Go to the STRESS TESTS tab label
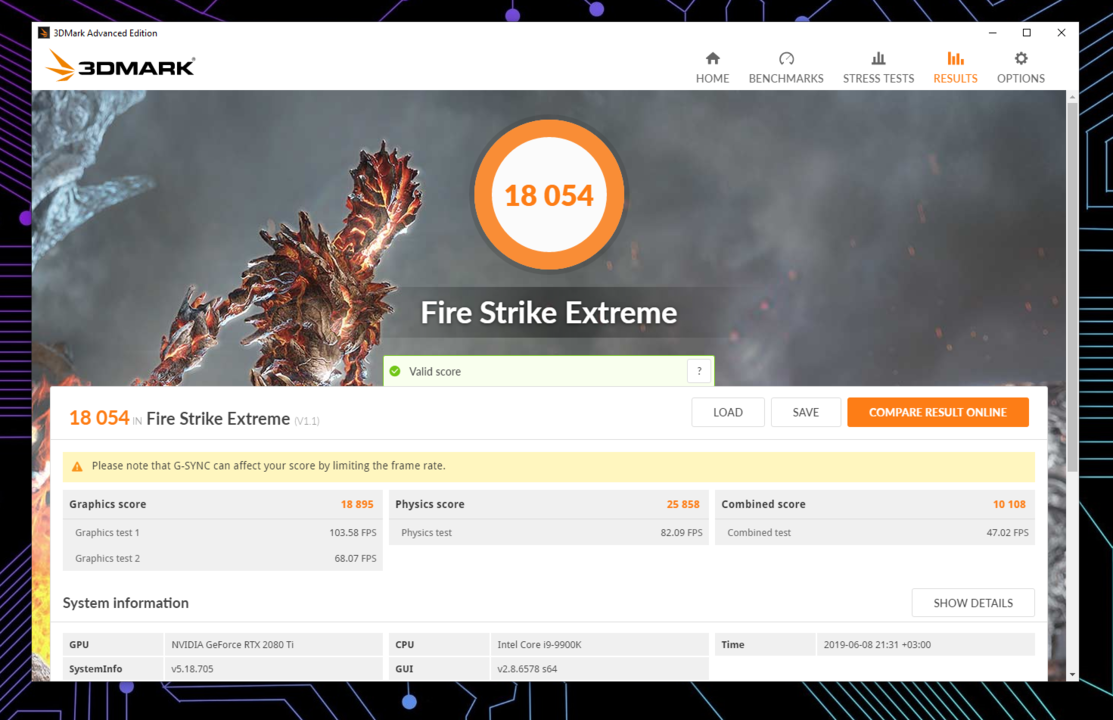1113x720 pixels. [878, 79]
